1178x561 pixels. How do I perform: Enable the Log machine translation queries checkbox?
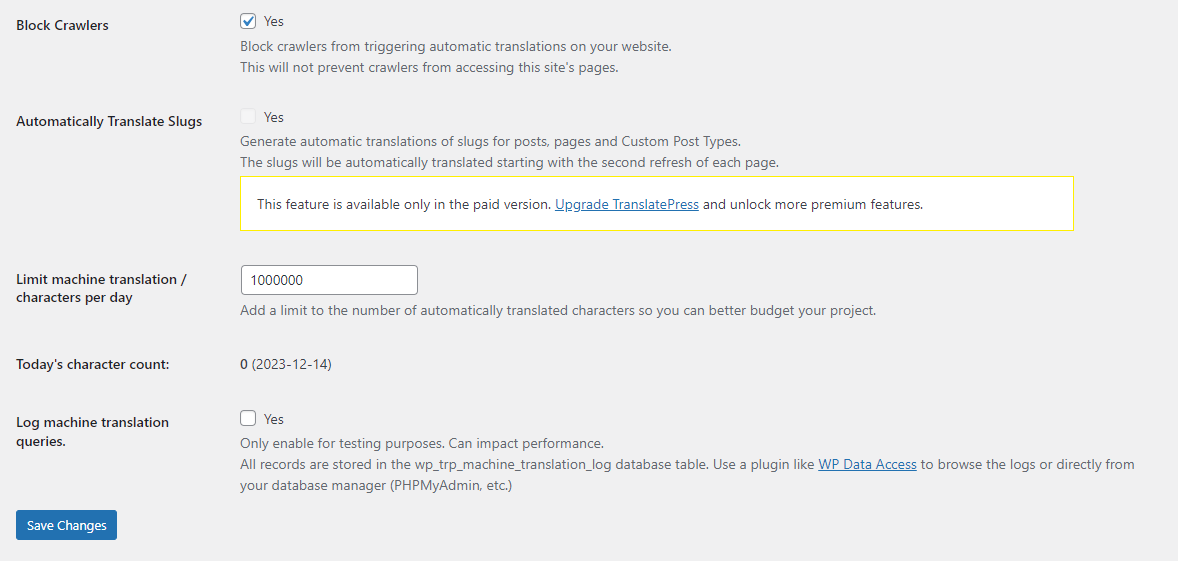(x=248, y=419)
